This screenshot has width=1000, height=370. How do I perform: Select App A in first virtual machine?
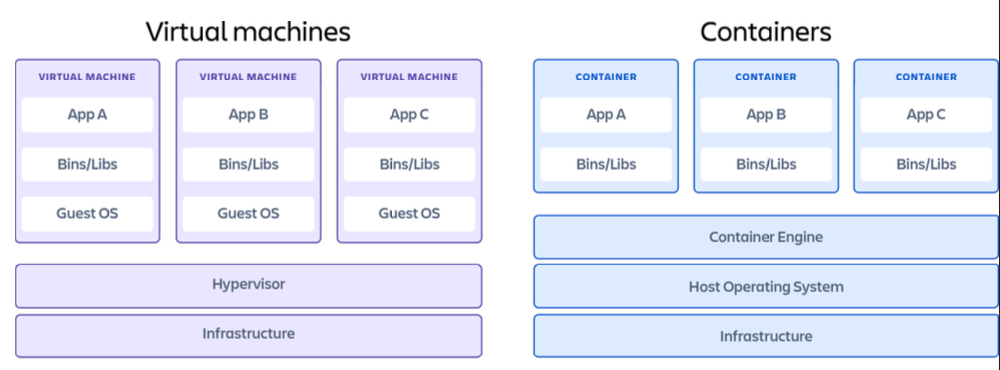point(87,115)
